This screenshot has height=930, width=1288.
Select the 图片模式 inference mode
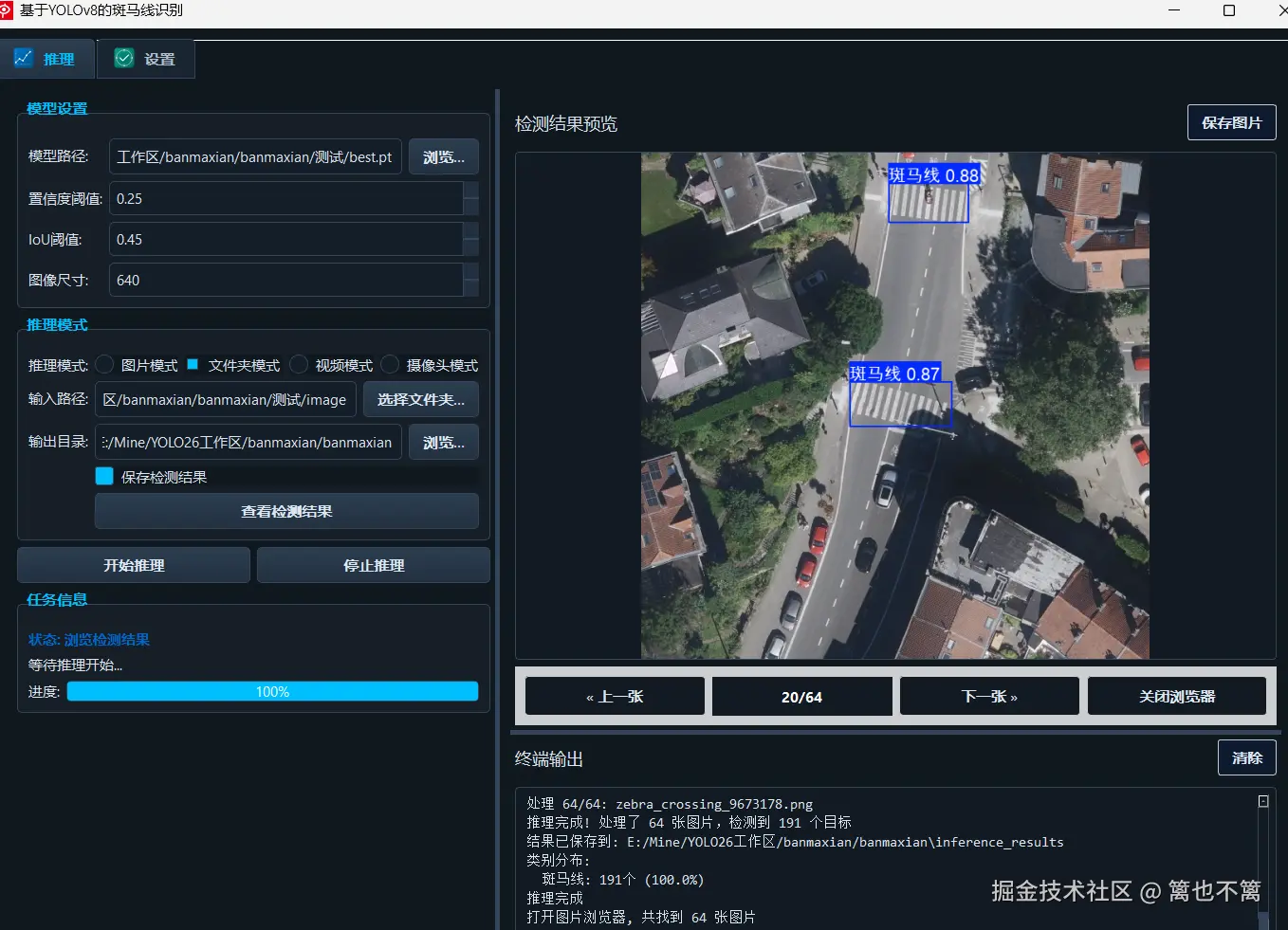pos(104,364)
